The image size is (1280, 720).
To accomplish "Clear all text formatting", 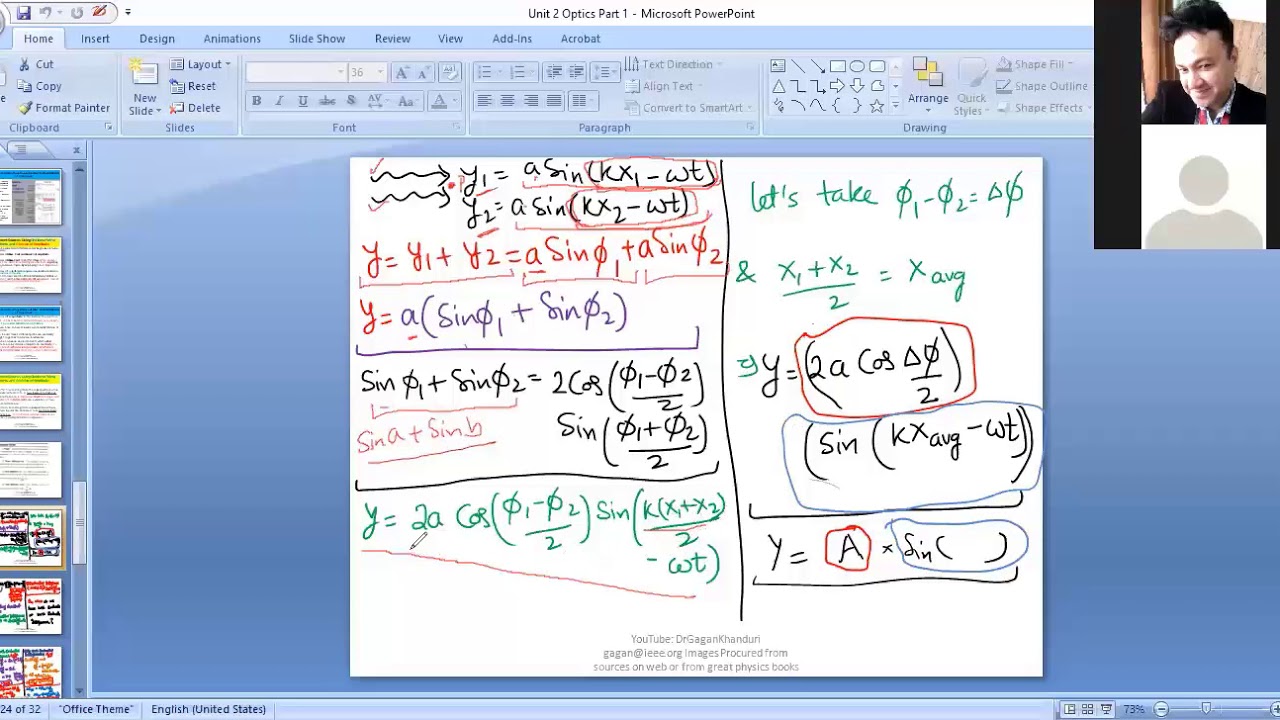I will [x=450, y=72].
